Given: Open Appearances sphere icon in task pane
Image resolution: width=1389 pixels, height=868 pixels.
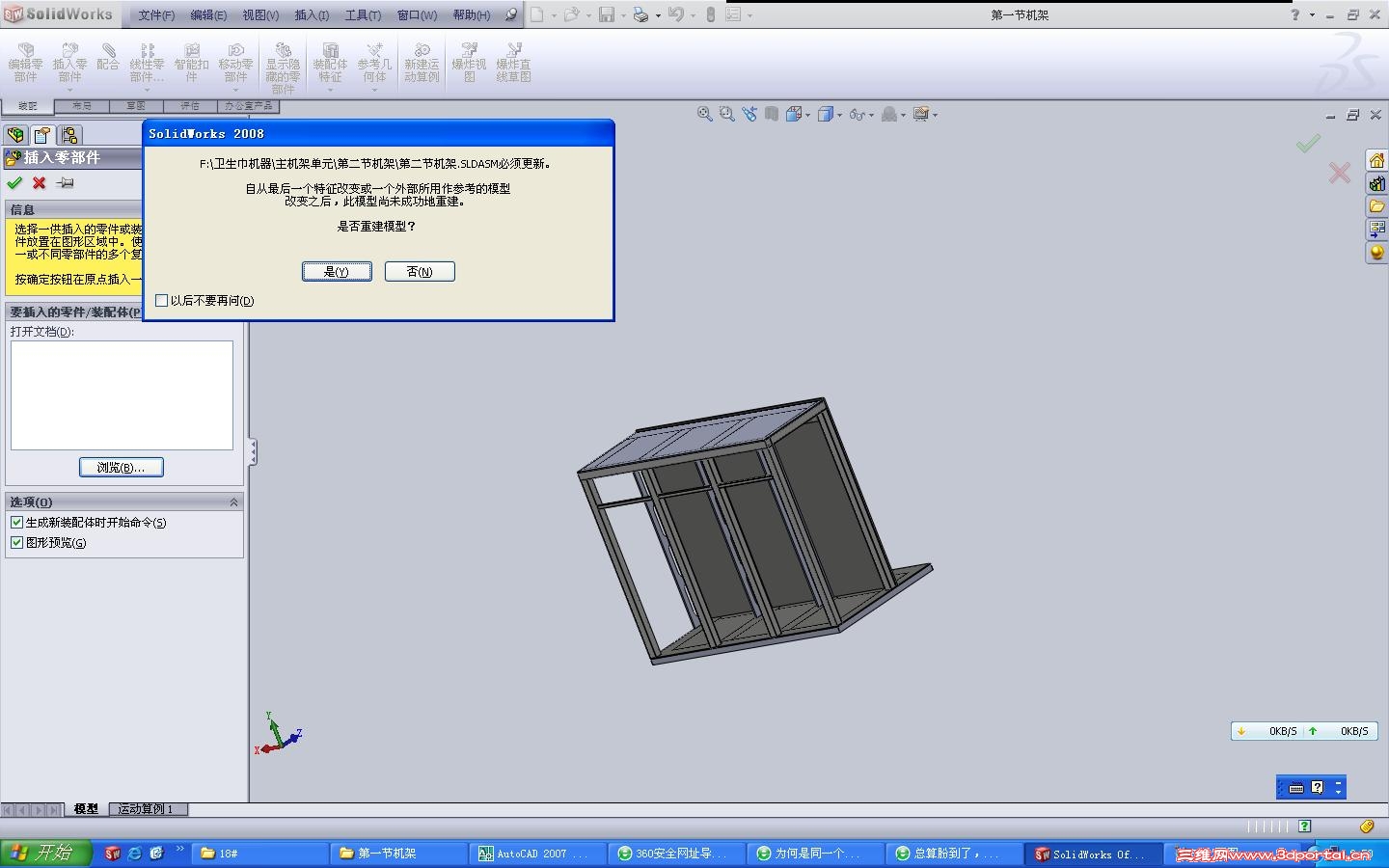Looking at the screenshot, I should point(1376,253).
